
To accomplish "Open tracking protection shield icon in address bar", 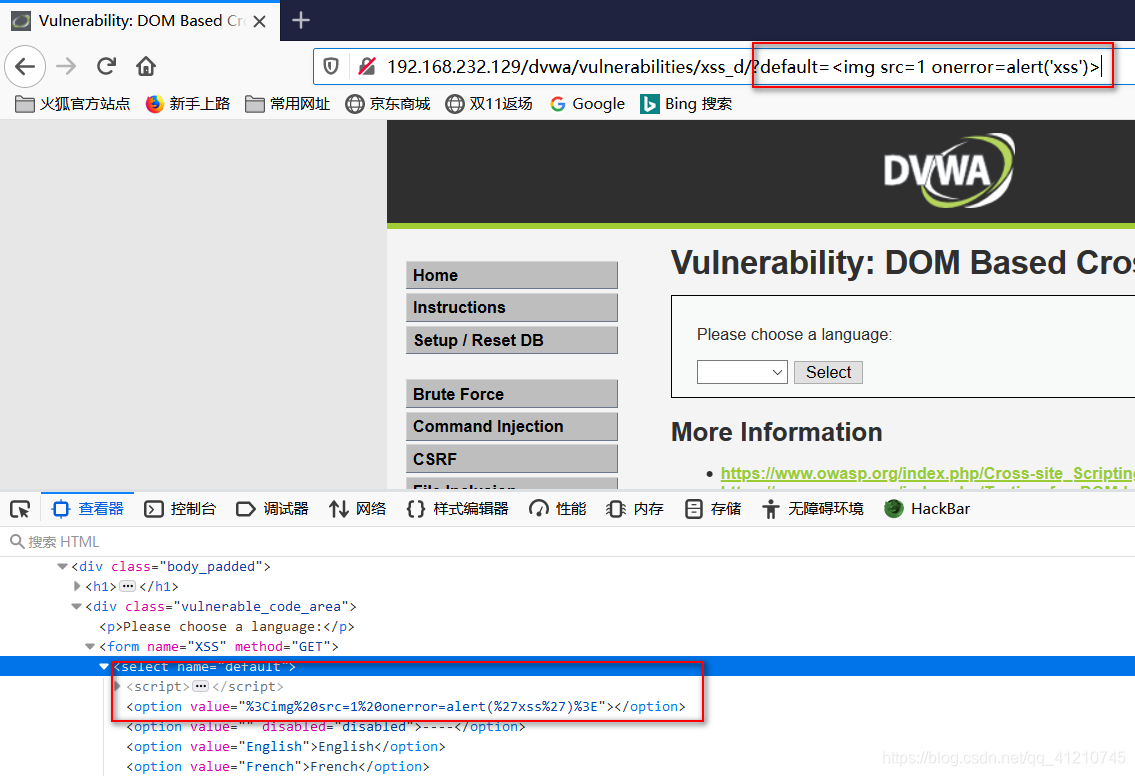I will 331,67.
